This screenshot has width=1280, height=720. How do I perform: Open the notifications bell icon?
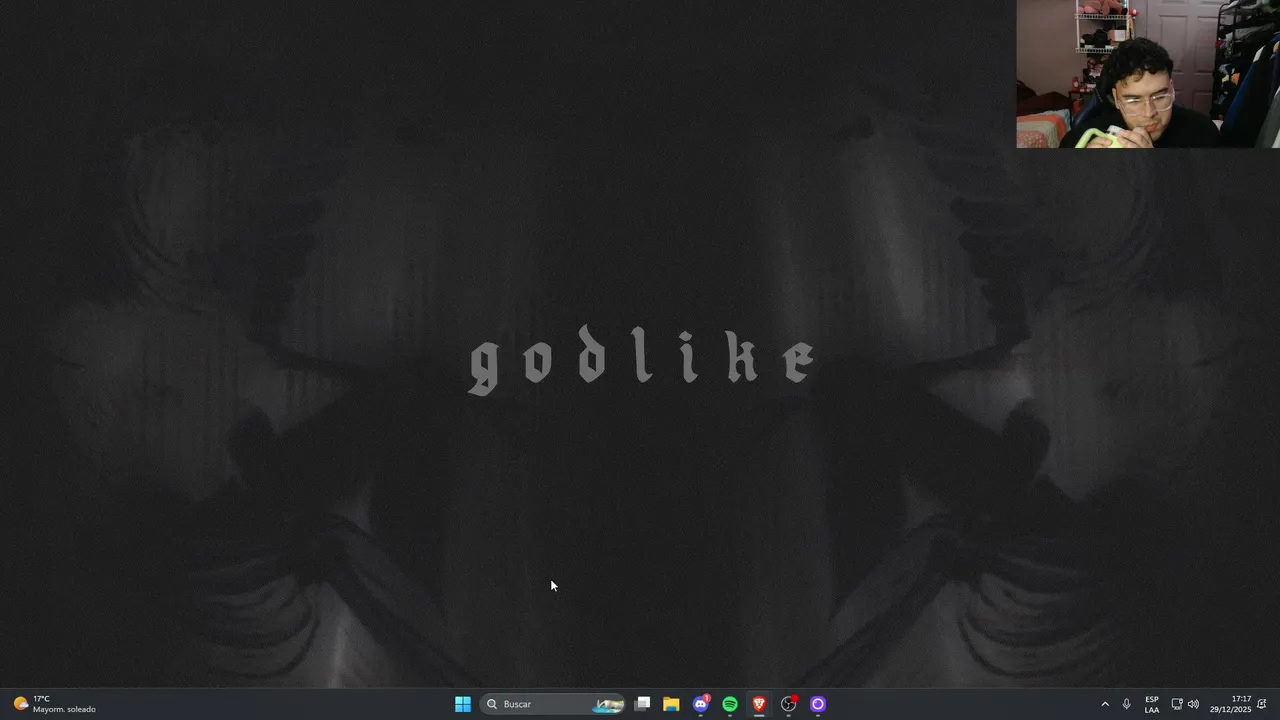click(x=1263, y=704)
